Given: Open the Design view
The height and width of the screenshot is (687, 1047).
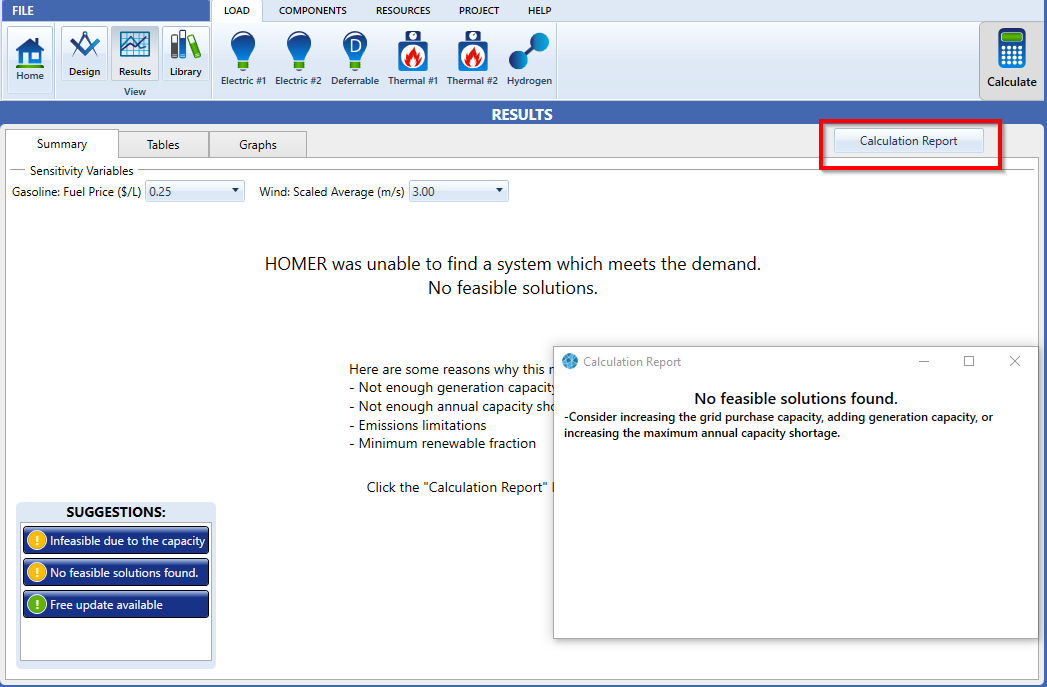Looking at the screenshot, I should coord(84,54).
